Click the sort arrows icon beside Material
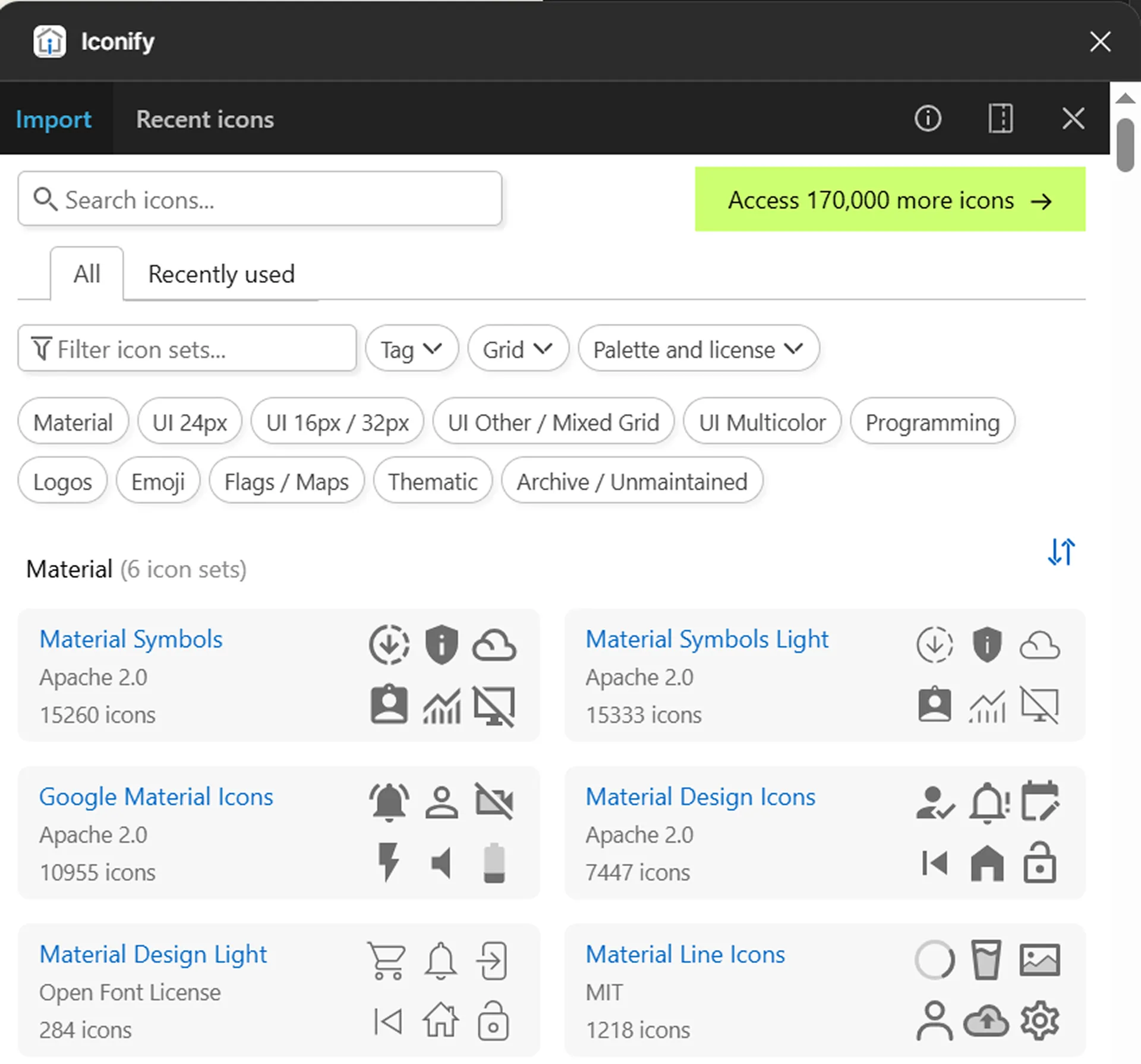Viewport: 1141px width, 1064px height. pos(1061,552)
